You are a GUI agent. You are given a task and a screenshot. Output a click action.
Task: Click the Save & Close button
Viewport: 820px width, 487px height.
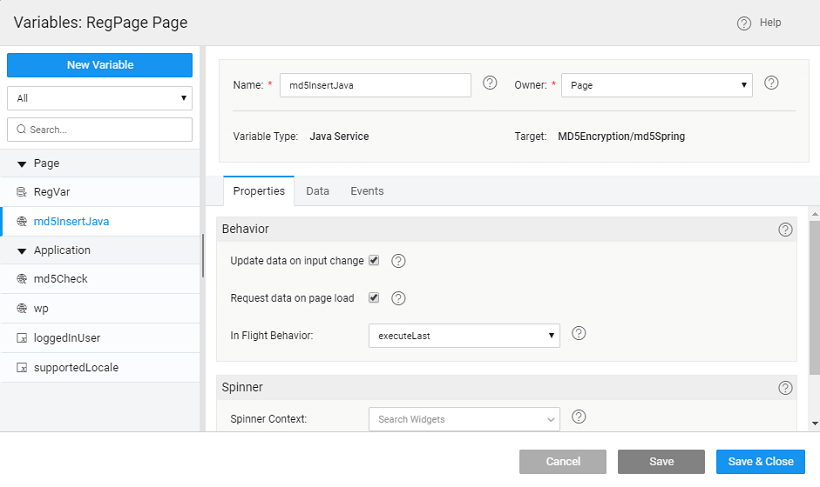coord(760,461)
